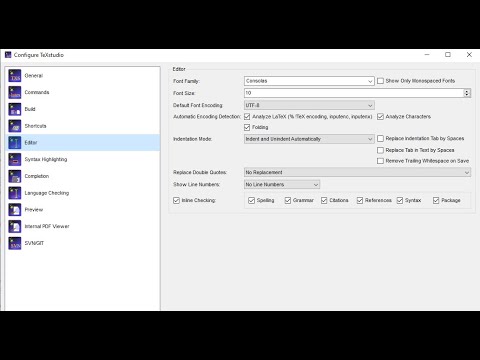Viewport: 480px width, 360px height.
Task: Toggle Citations inline check
Action: (x=324, y=200)
